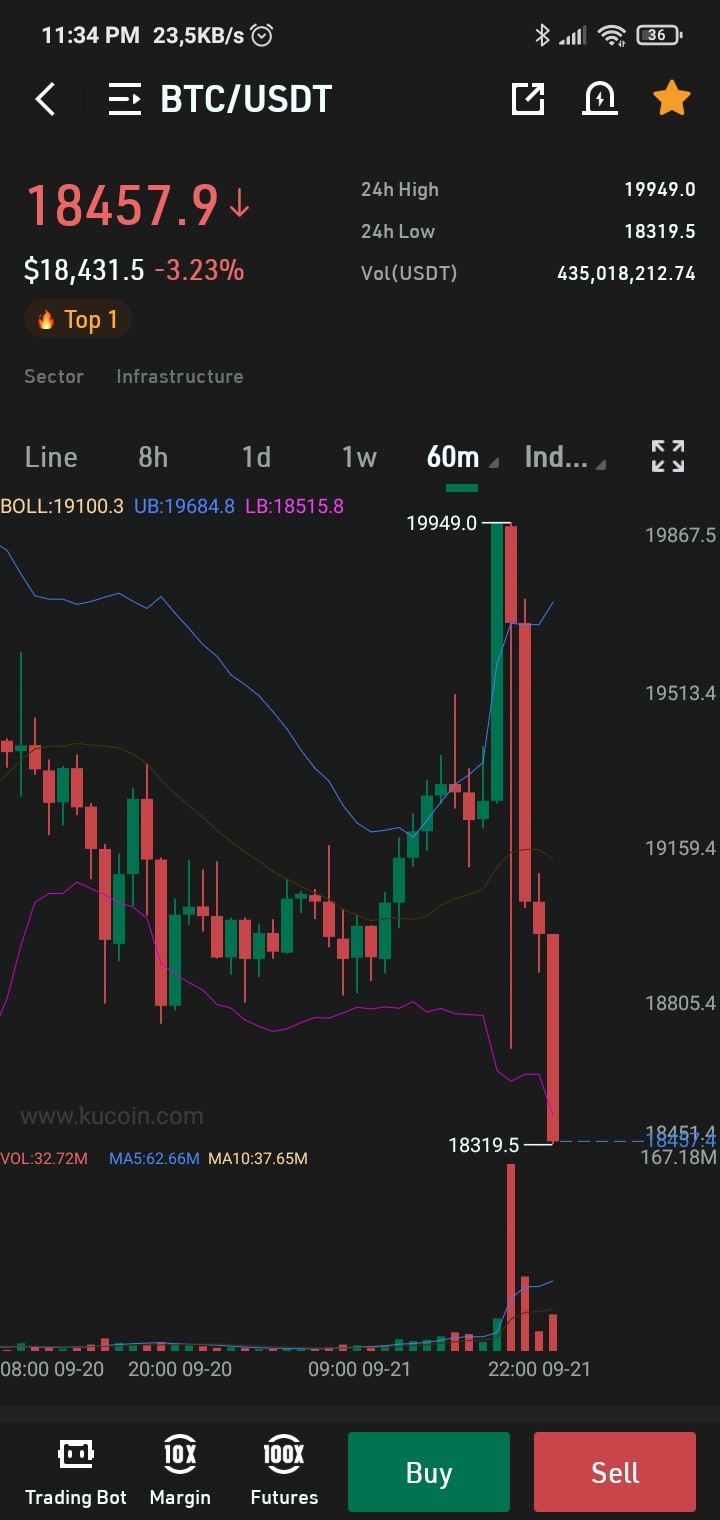Open 10X Margin trading
Screen dimensions: 720x1520
(x=180, y=1472)
